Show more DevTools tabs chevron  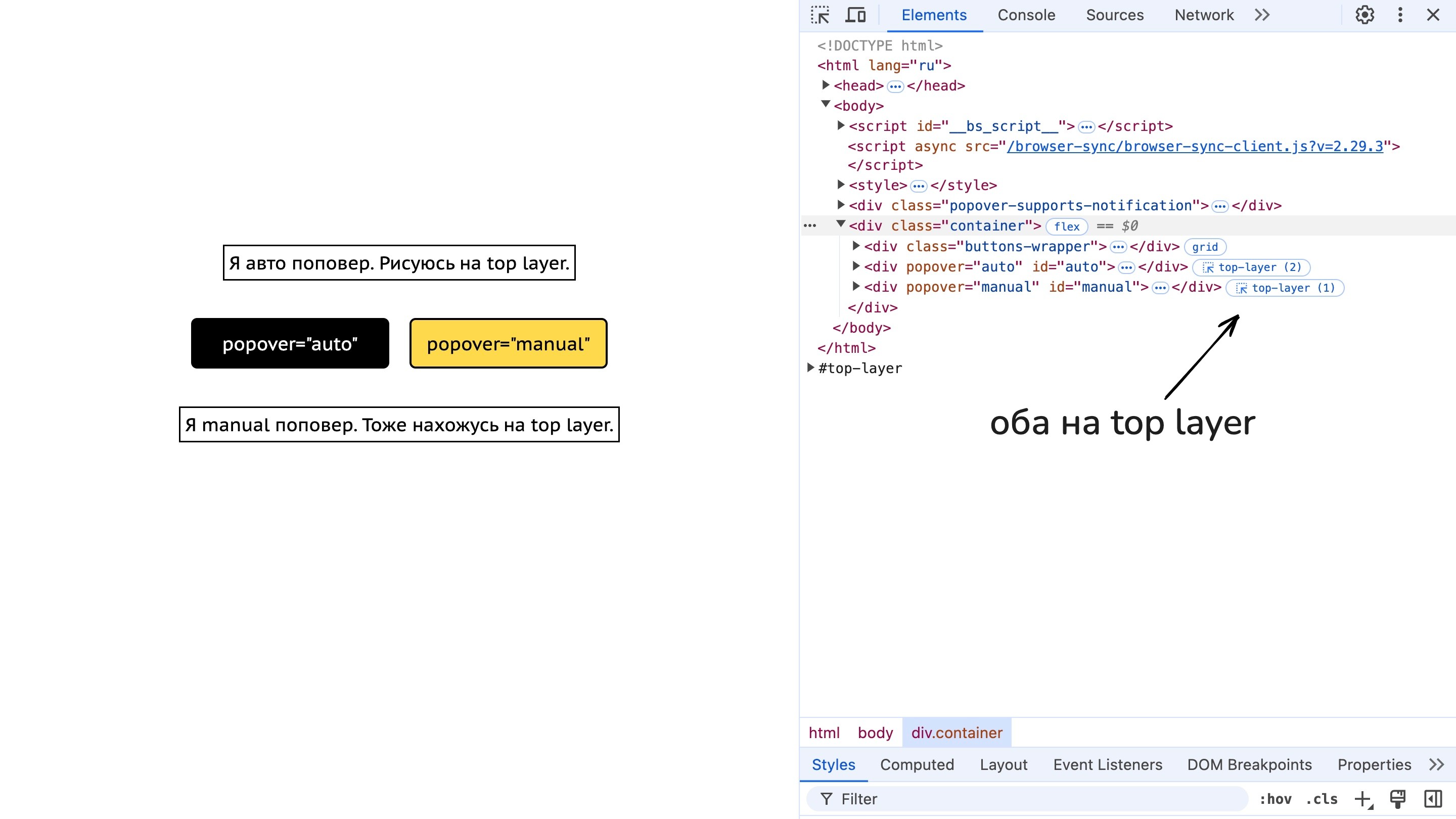point(1262,15)
